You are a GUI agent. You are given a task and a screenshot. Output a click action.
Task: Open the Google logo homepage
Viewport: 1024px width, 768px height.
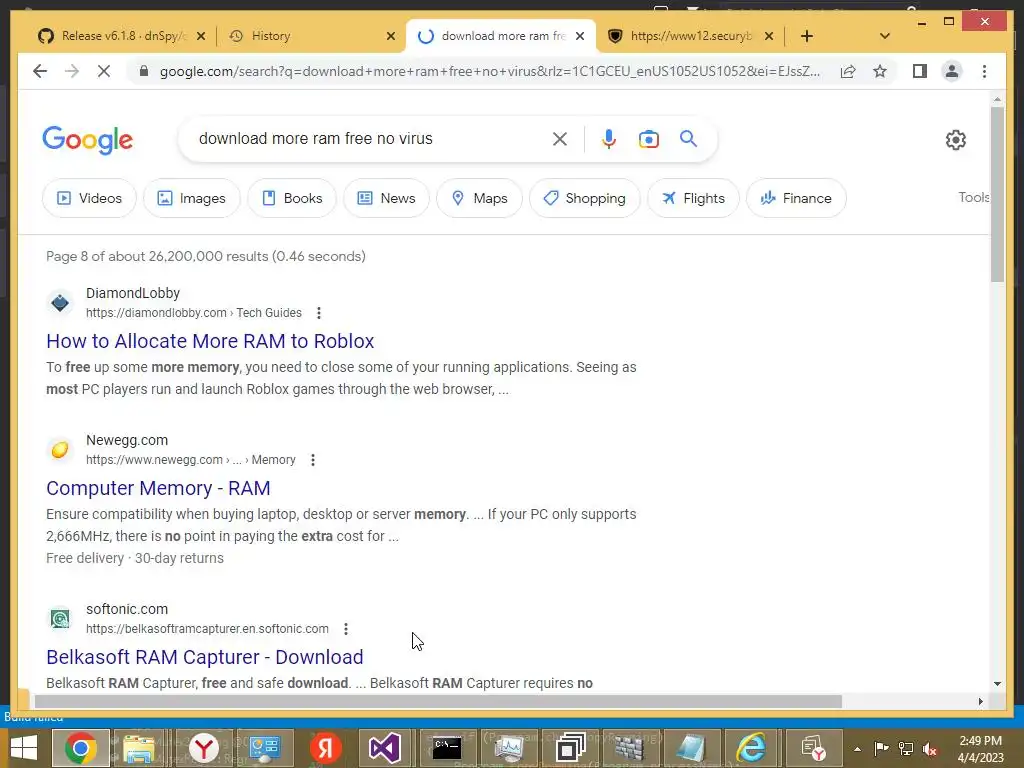88,140
